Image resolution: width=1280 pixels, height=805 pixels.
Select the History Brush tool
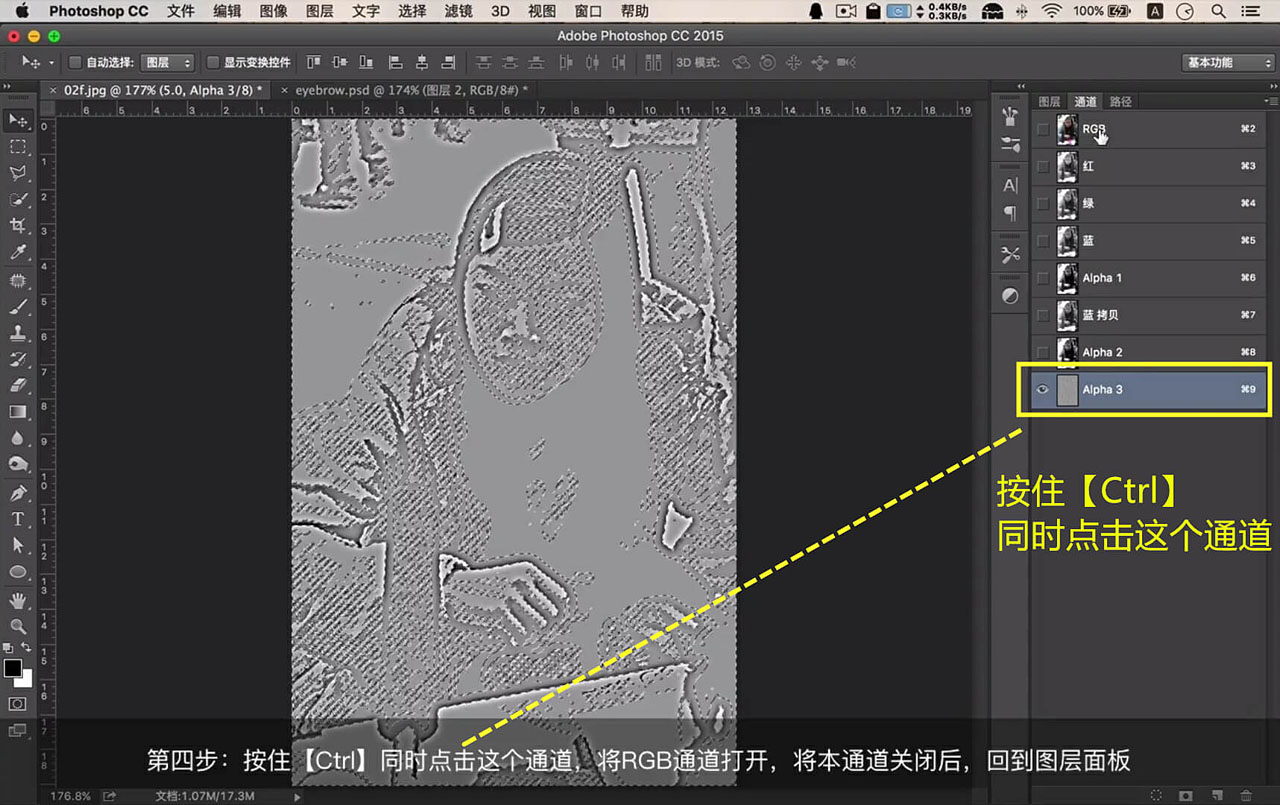coord(17,359)
